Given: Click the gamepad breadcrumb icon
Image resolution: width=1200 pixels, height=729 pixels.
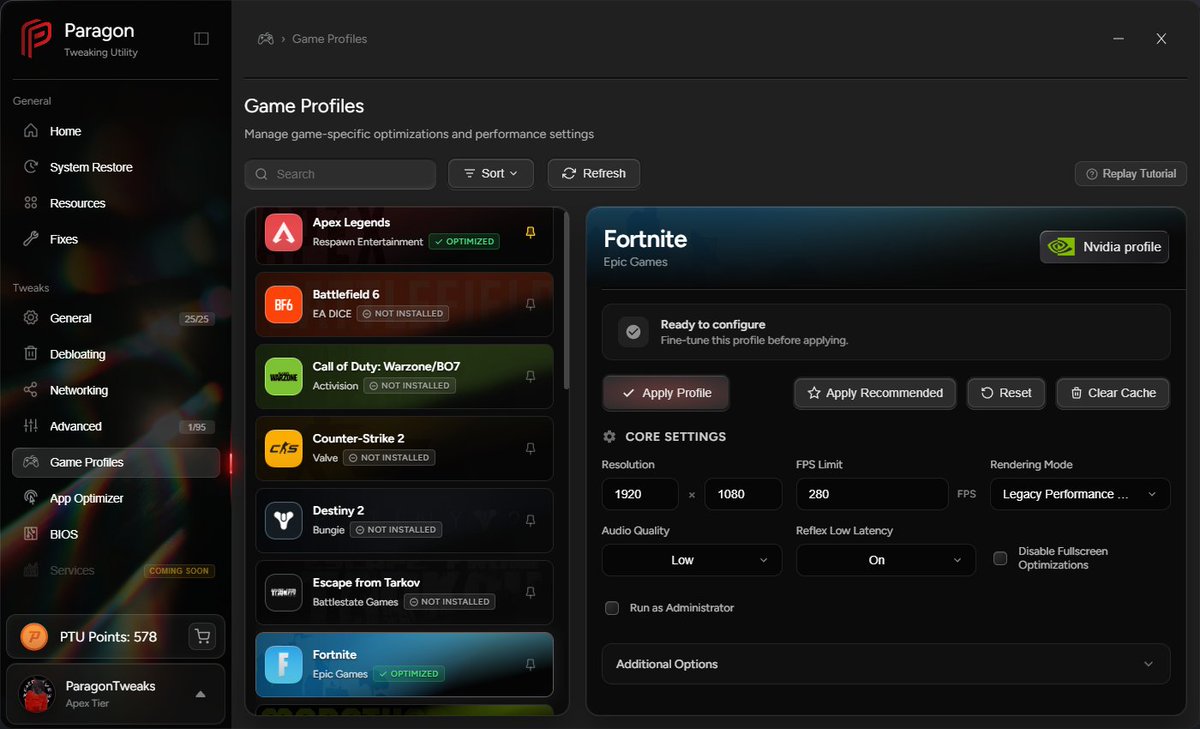Looking at the screenshot, I should [x=266, y=39].
